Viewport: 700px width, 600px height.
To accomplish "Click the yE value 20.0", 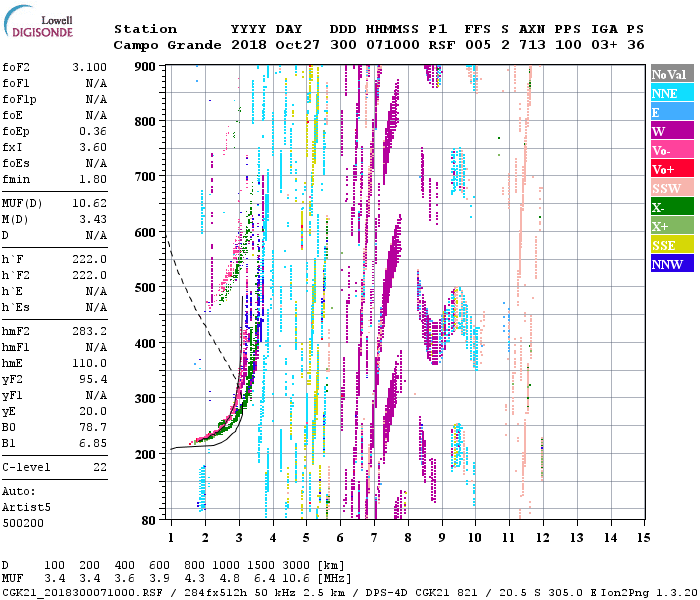I will point(93,411).
